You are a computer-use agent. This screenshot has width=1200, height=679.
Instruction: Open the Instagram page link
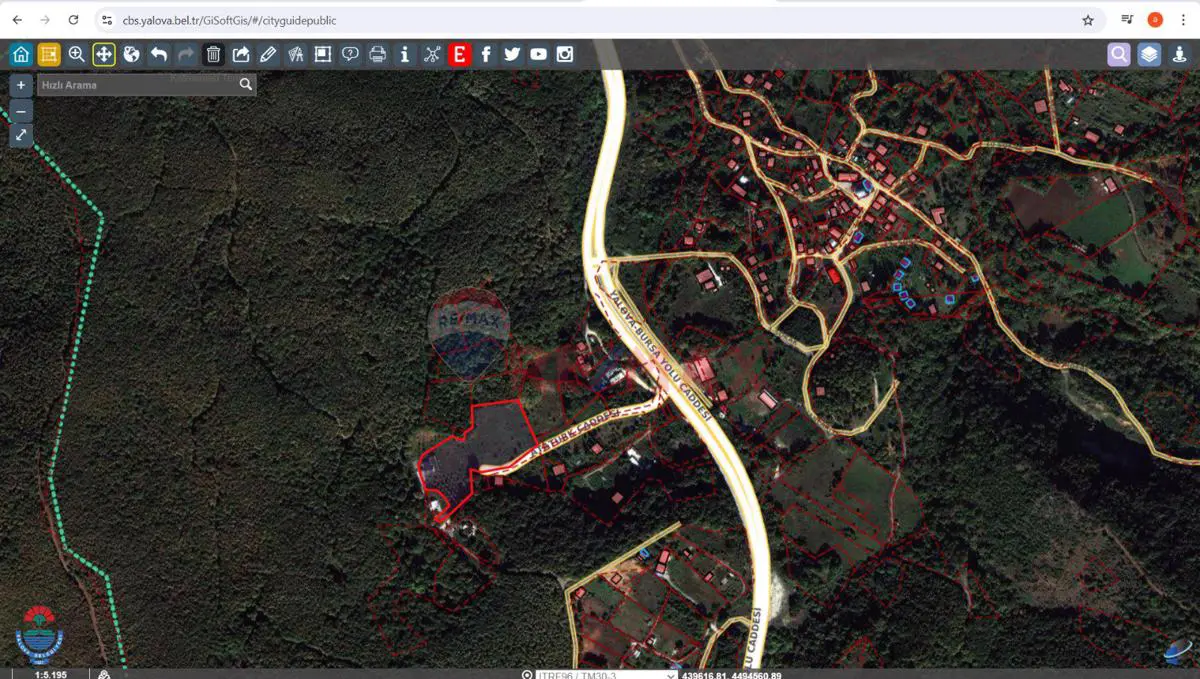pyautogui.click(x=565, y=55)
